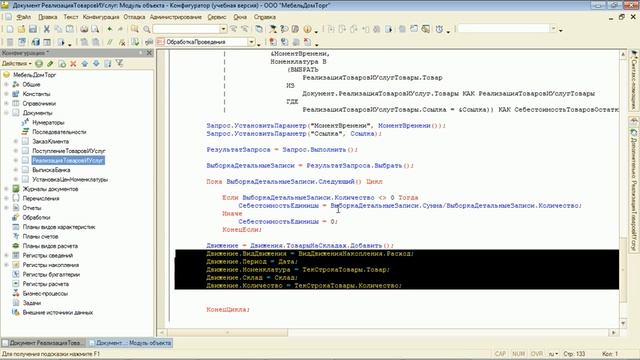640x360 pixels.
Task: Click the Comment block slashes icon
Action: click(x=110, y=42)
